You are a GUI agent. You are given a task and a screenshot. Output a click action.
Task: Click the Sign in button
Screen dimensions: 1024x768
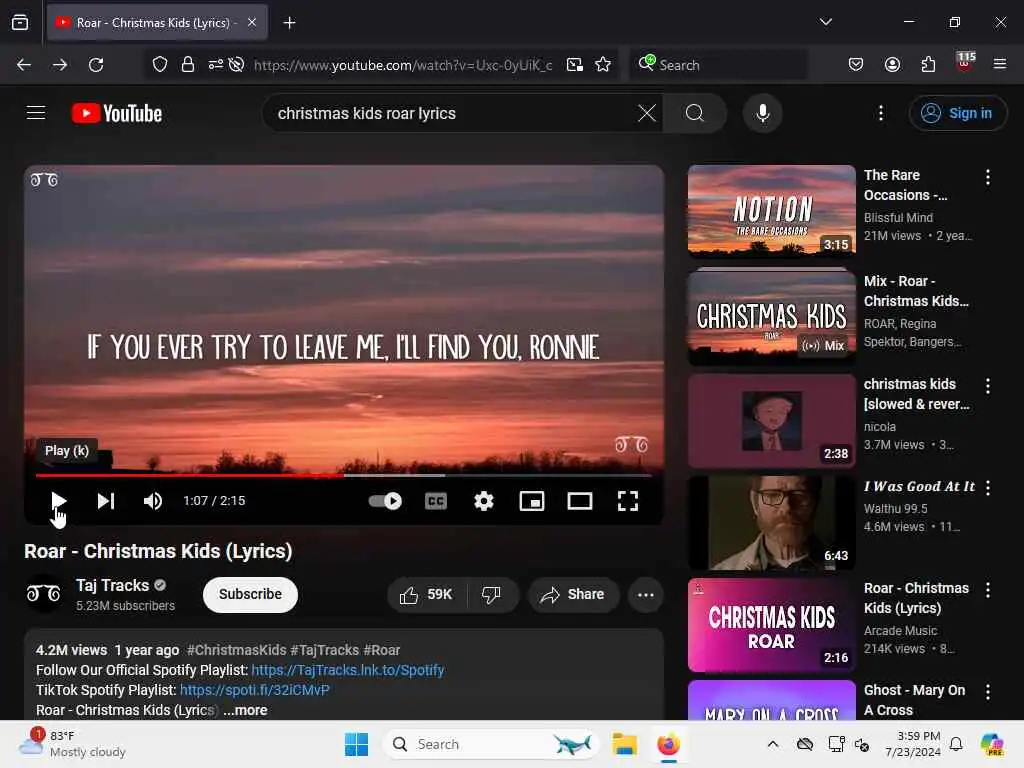coord(957,113)
